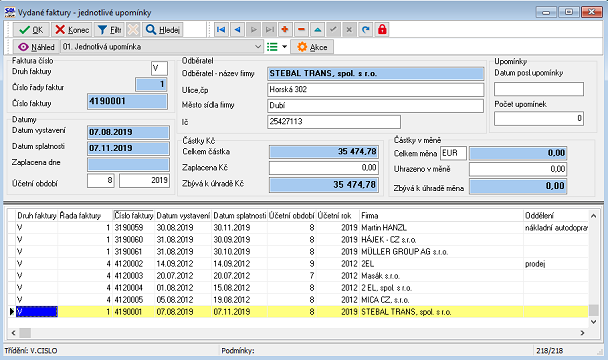Click Datum splatnosti field

tap(128, 148)
